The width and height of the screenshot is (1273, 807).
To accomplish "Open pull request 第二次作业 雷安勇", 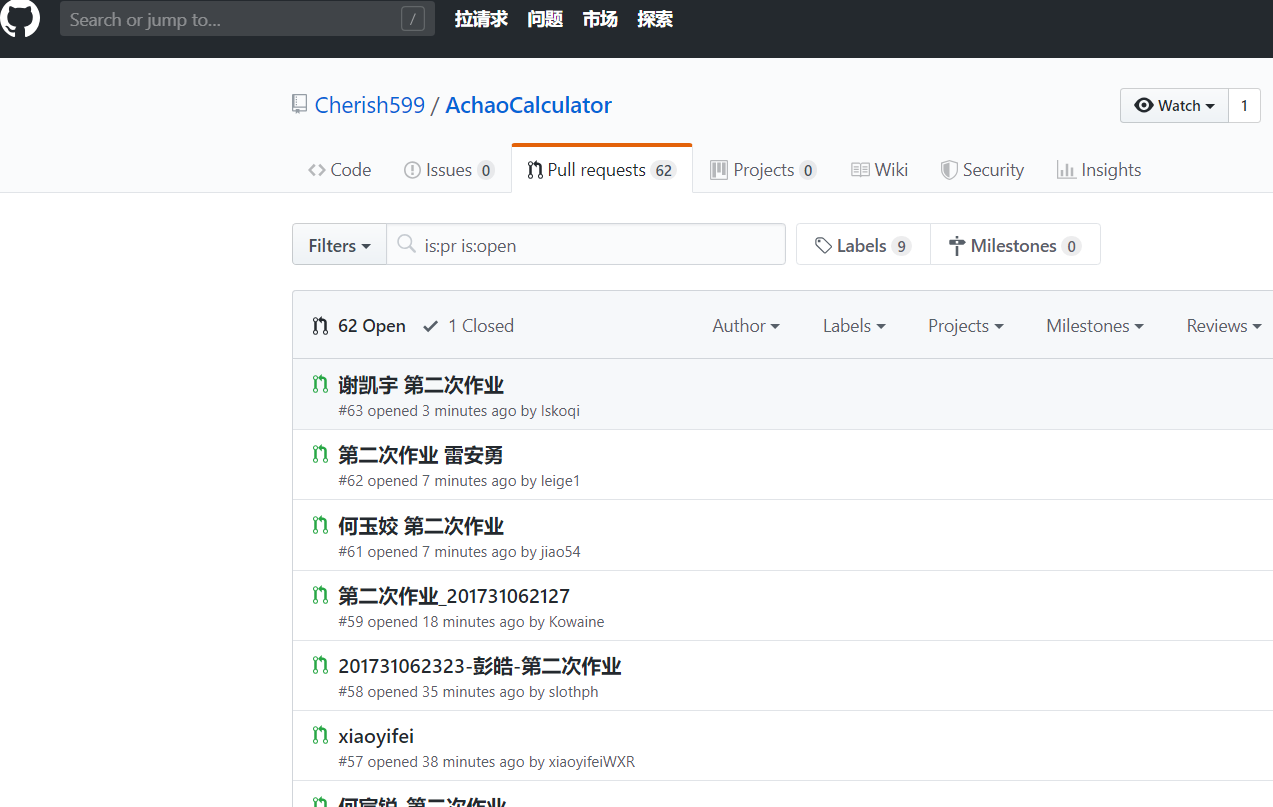I will tap(421, 455).
